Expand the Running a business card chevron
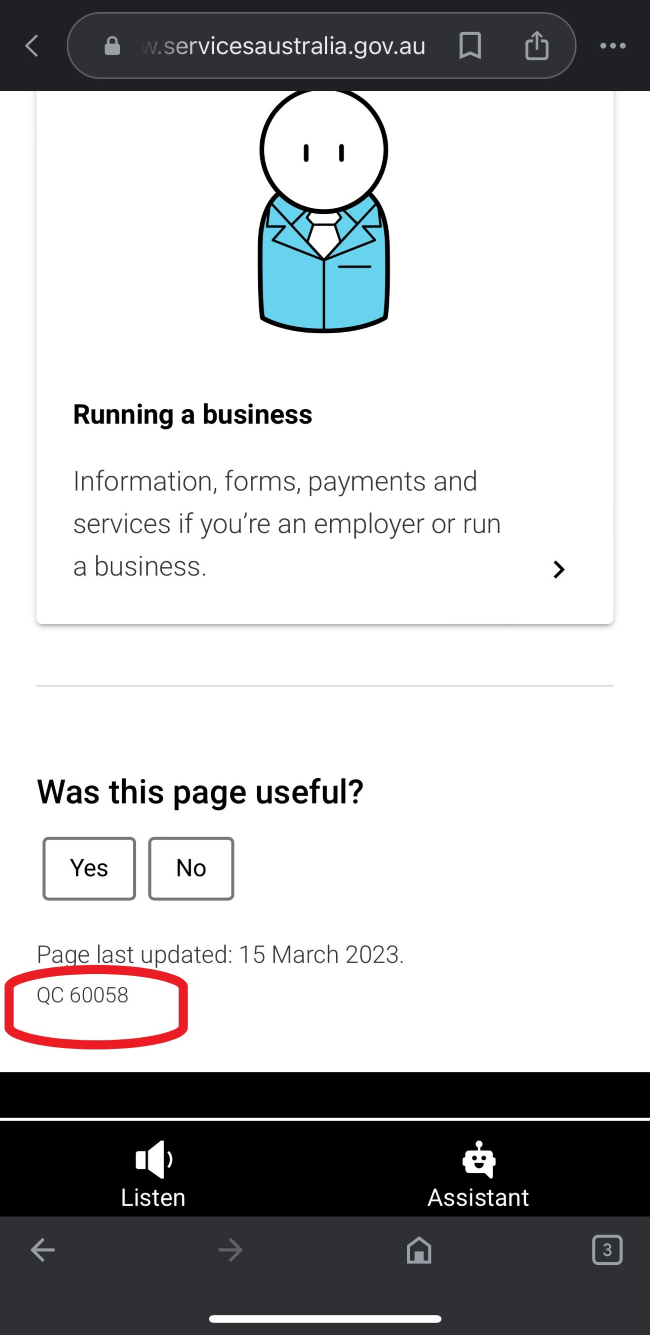The width and height of the screenshot is (650, 1335). coord(559,569)
